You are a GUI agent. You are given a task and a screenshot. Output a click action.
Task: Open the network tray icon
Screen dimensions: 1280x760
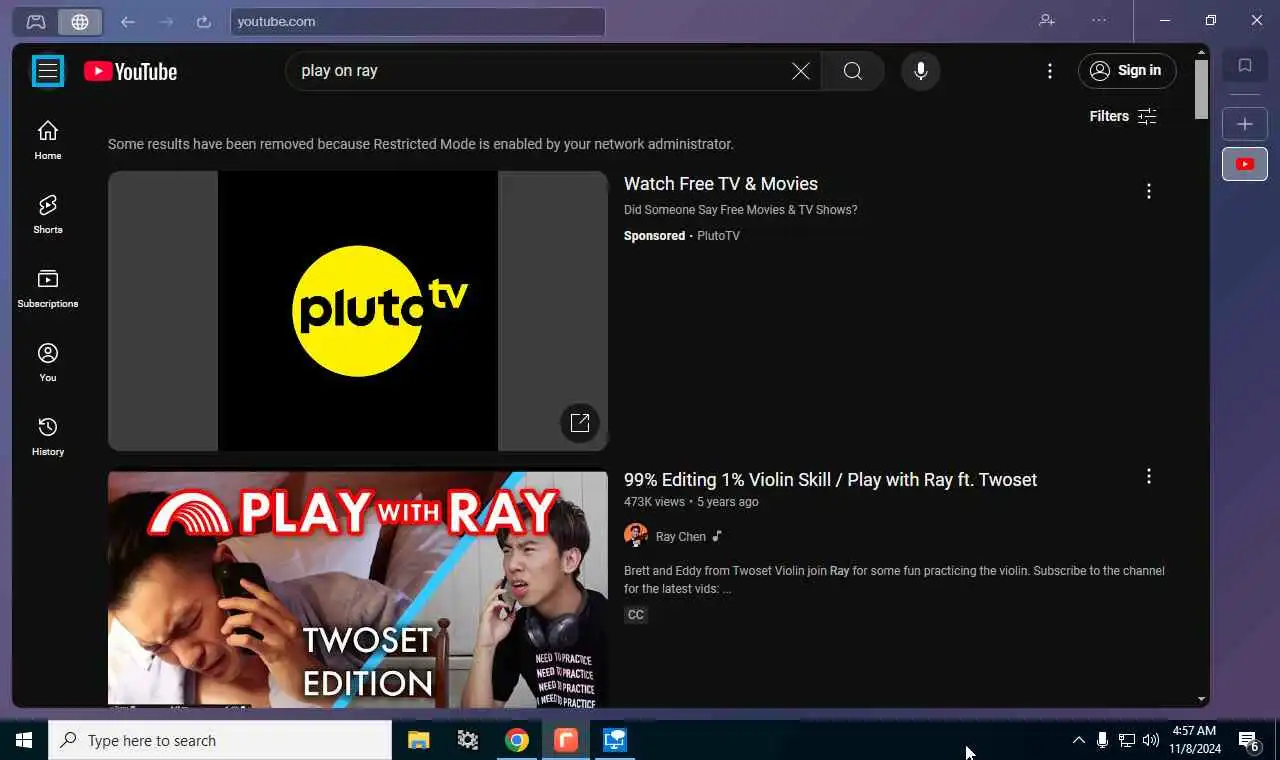coord(1127,740)
